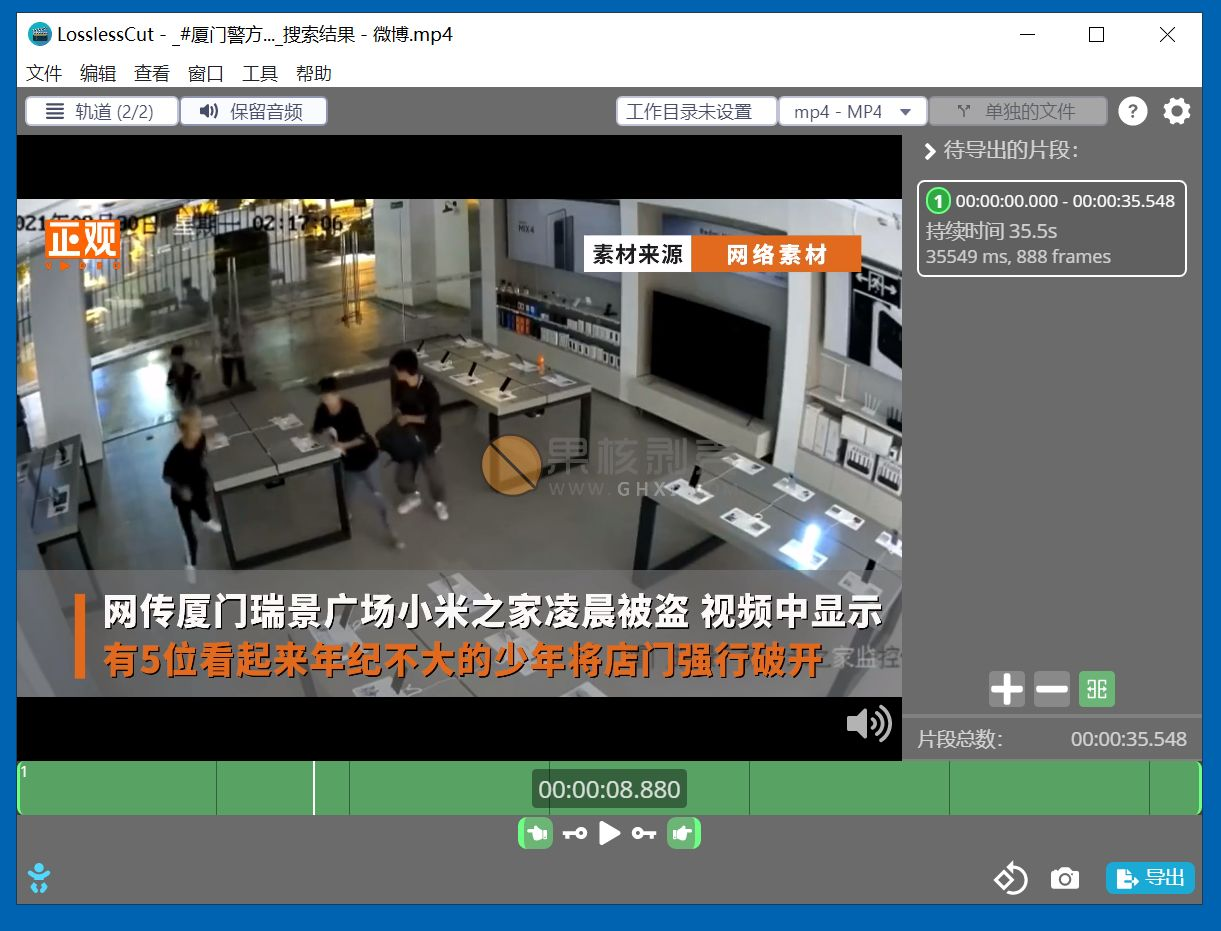Open the help panel via question mark icon
The height and width of the screenshot is (931, 1221).
tap(1132, 111)
